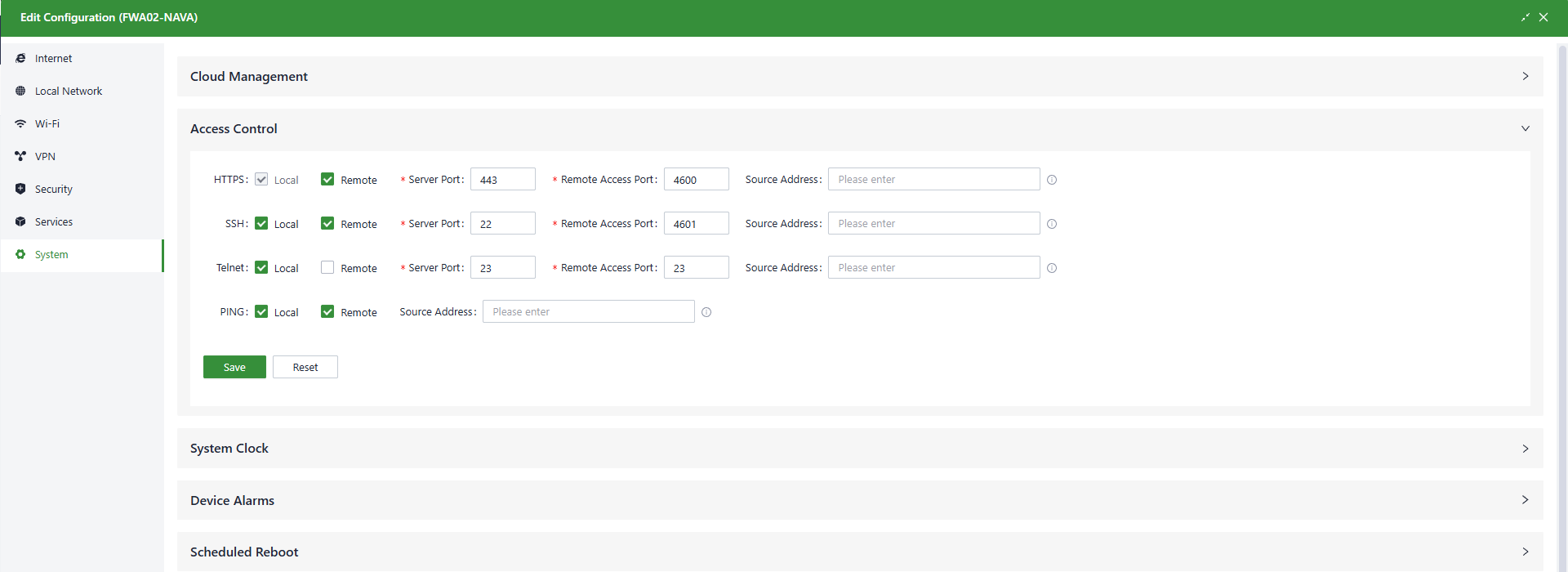Click the Telnet Source Address field
Image resolution: width=1568 pixels, height=572 pixels.
click(x=933, y=268)
